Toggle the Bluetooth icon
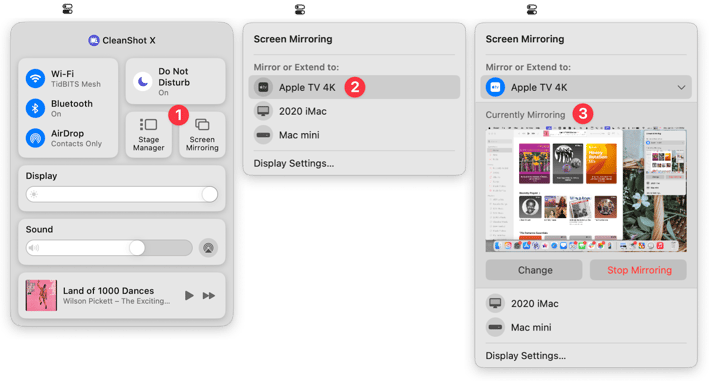 tap(35, 108)
